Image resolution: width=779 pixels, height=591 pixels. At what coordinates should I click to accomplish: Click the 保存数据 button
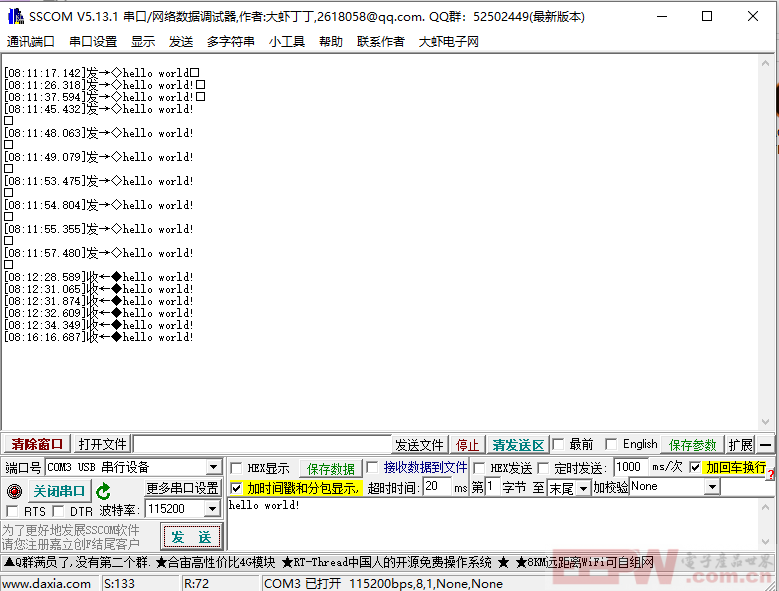click(x=331, y=468)
